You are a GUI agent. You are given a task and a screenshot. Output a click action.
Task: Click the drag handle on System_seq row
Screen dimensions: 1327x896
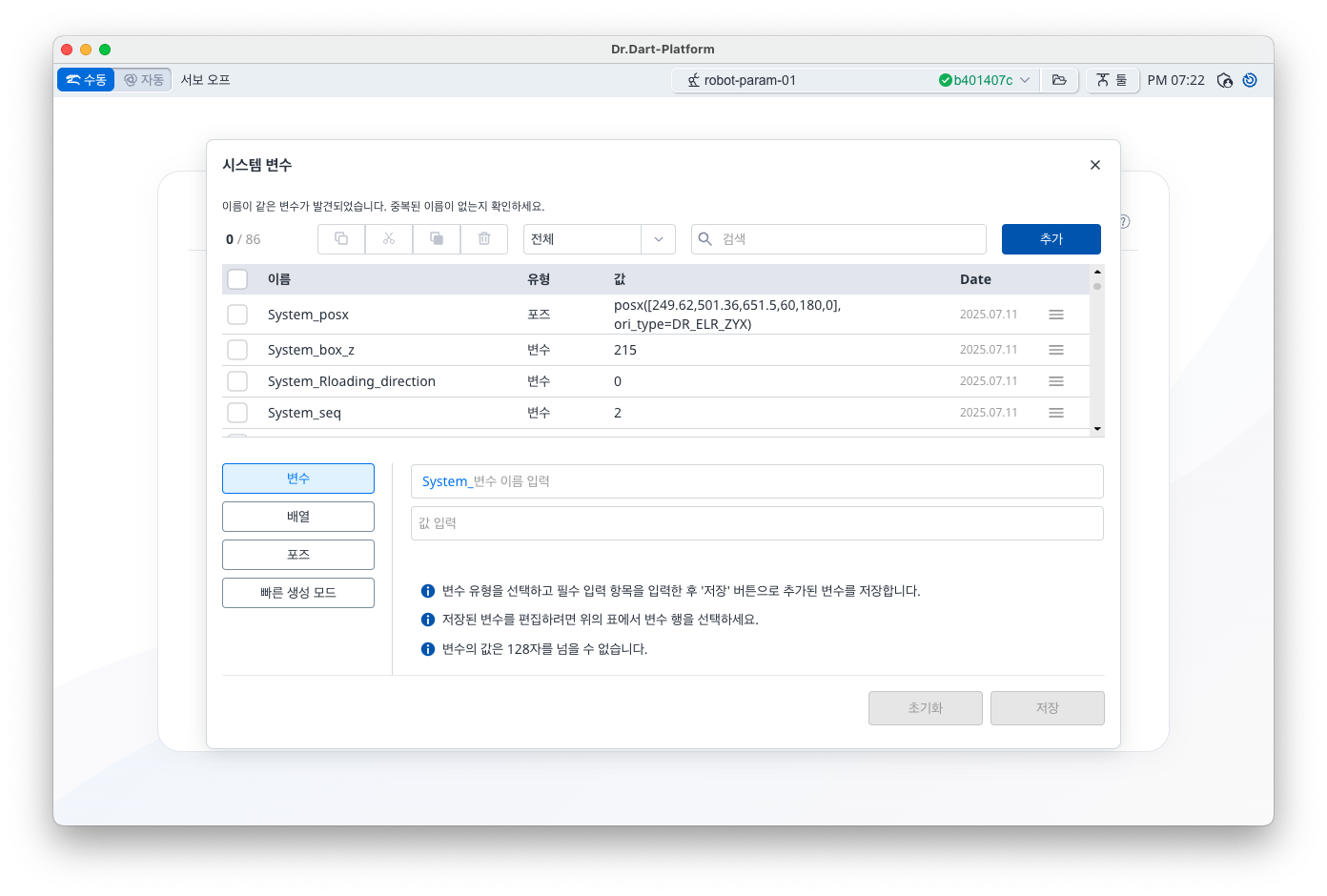[1055, 413]
